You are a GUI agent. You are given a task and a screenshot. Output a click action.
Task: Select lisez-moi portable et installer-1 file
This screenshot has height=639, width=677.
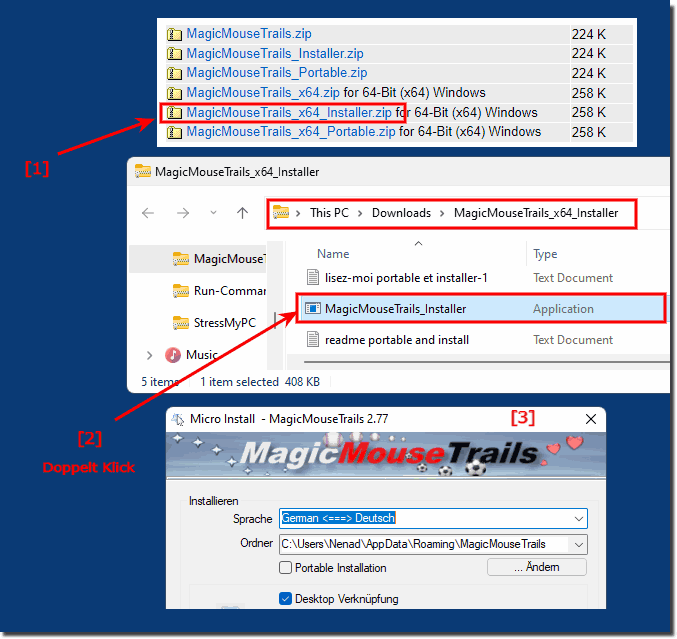click(x=406, y=278)
